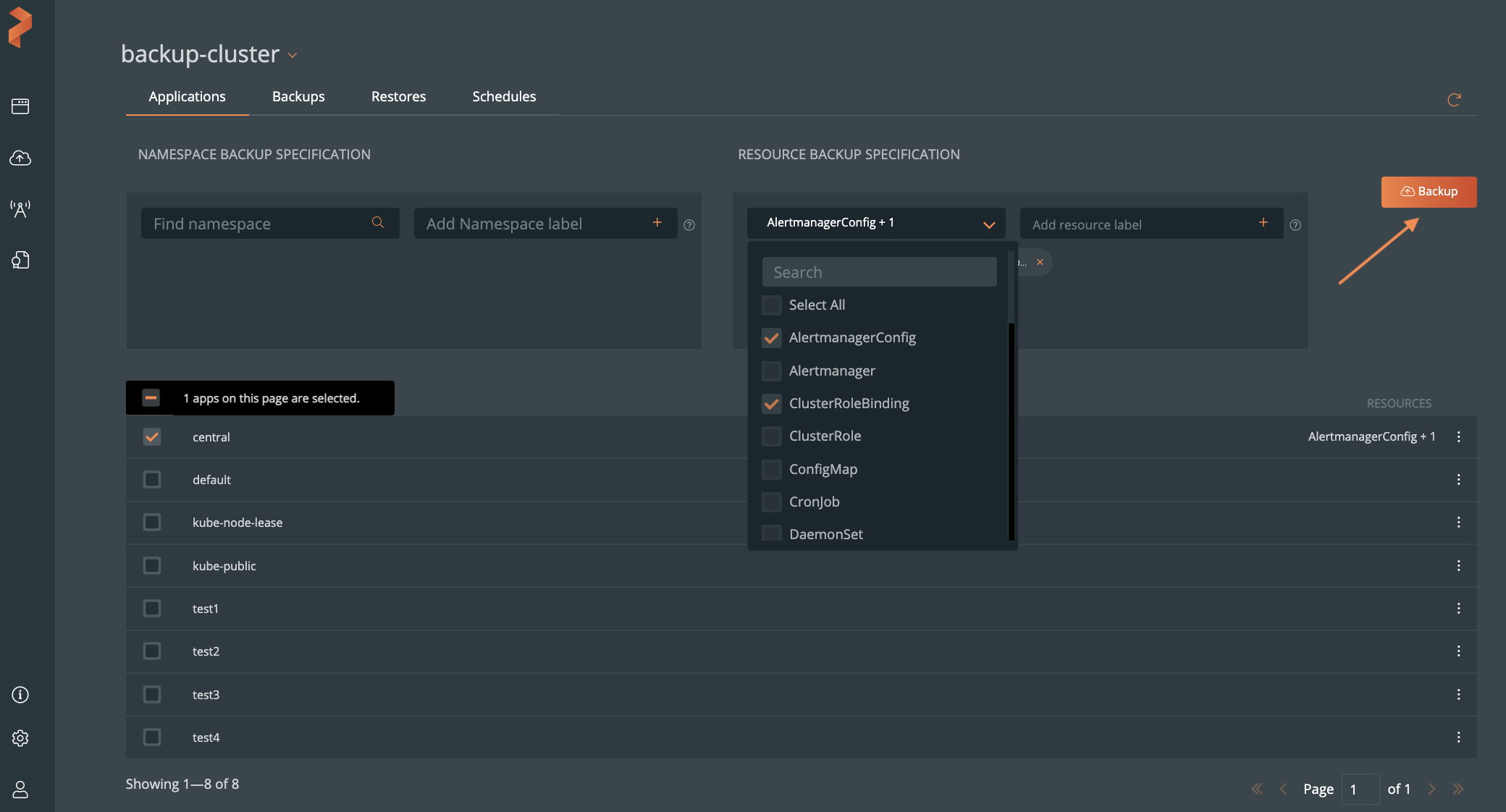Image resolution: width=1506 pixels, height=812 pixels.
Task: Select the test1 namespace checkbox
Action: pyautogui.click(x=152, y=609)
